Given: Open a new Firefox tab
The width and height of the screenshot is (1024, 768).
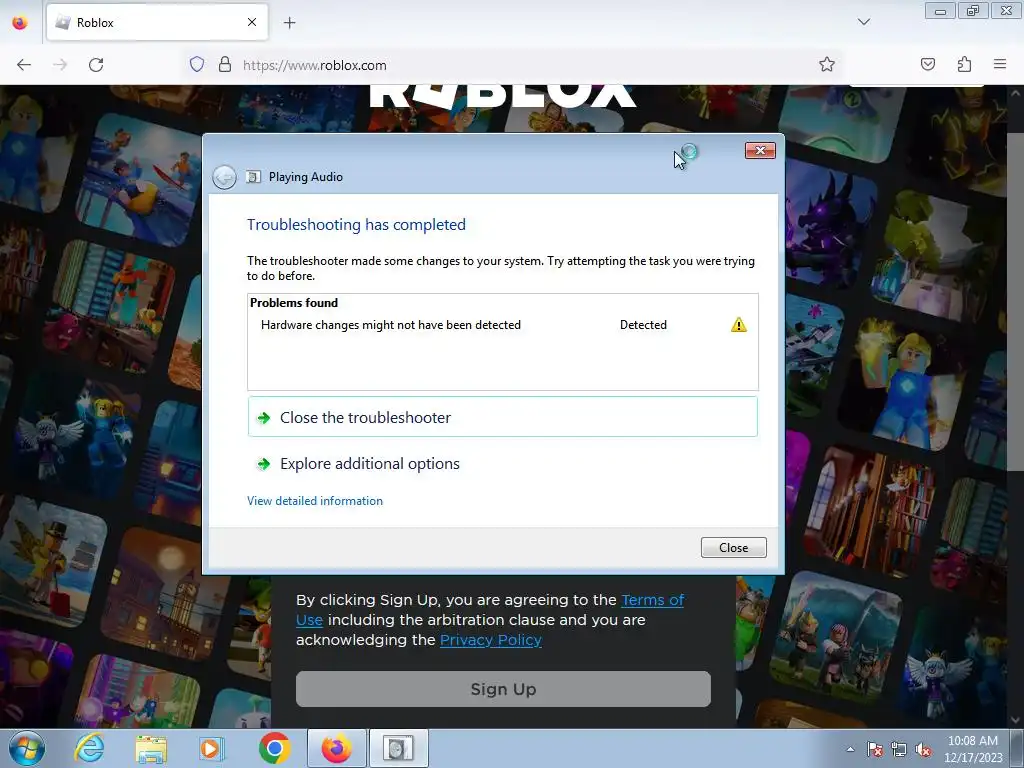Looking at the screenshot, I should (x=290, y=23).
